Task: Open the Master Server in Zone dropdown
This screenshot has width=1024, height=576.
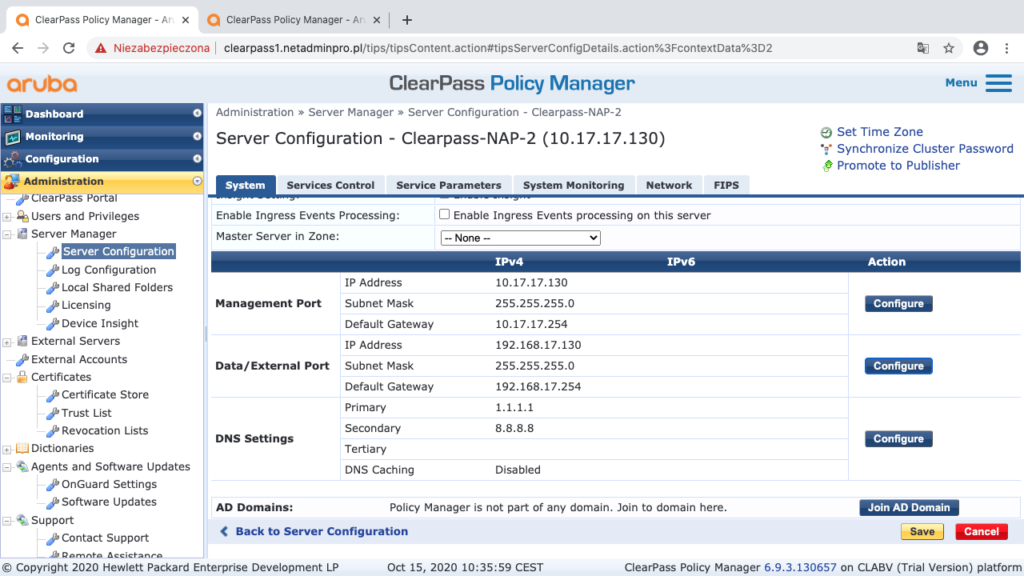Action: point(520,238)
